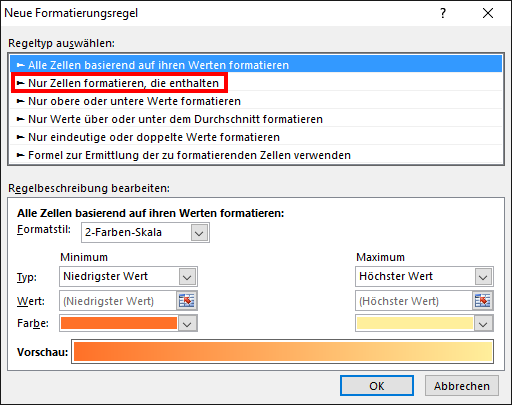Click the 'Wert:' label
This screenshot has width=512, height=405.
[31, 301]
